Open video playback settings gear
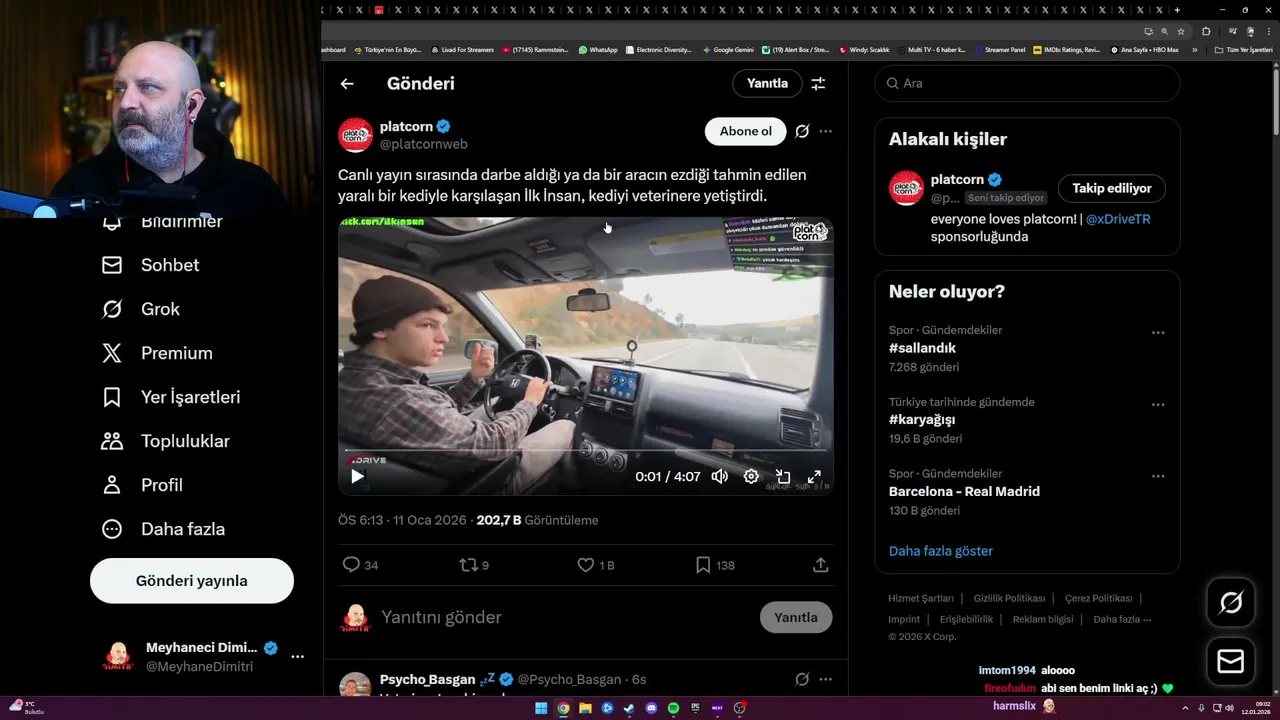The height and width of the screenshot is (720, 1280). pyautogui.click(x=751, y=476)
